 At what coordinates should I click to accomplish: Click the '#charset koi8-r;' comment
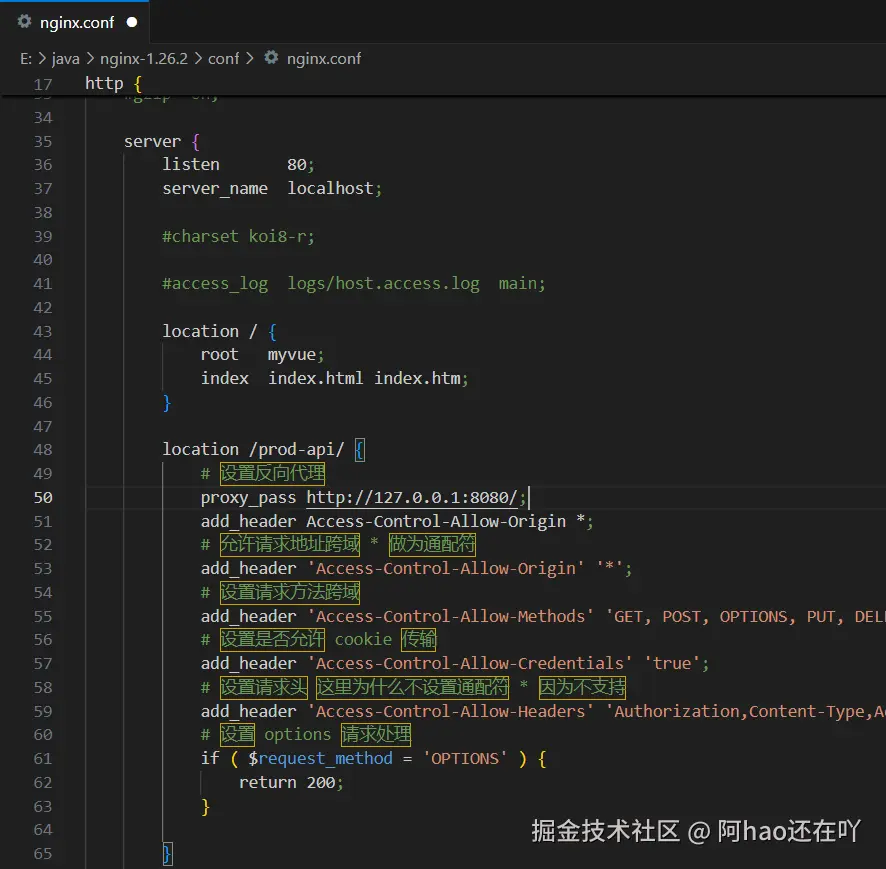238,236
